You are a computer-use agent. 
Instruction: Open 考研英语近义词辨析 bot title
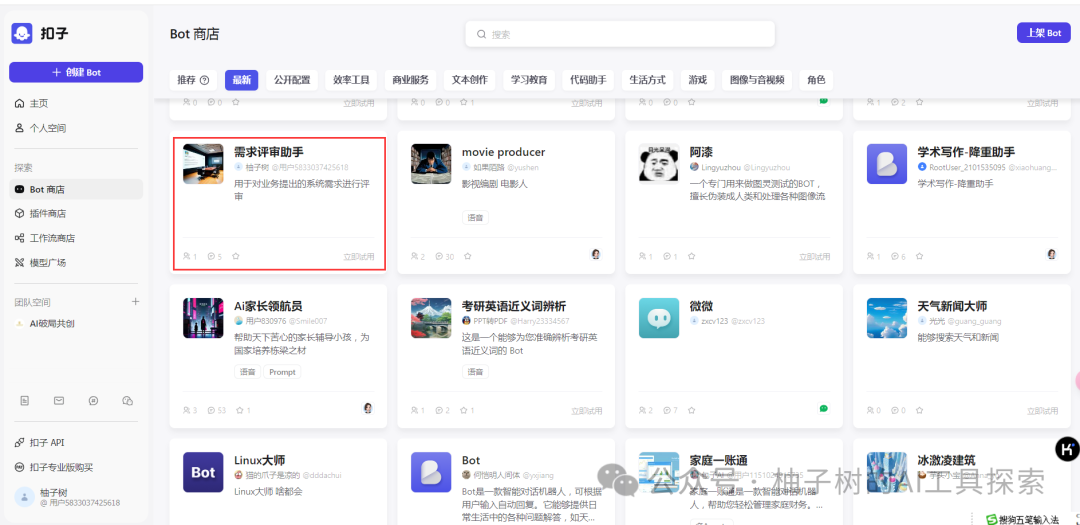(514, 306)
